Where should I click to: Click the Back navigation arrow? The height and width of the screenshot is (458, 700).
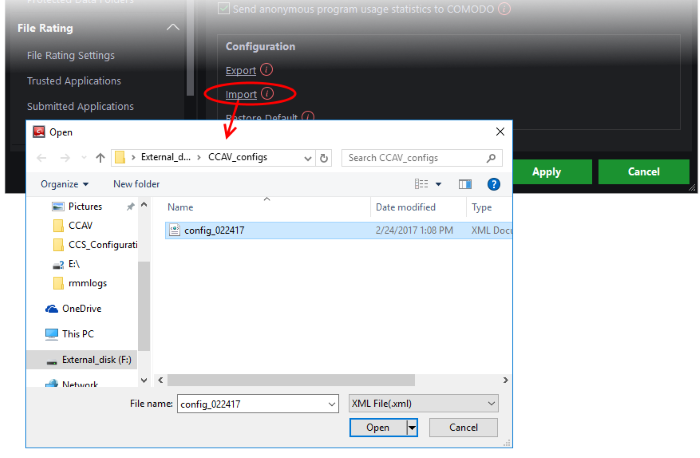[x=41, y=158]
